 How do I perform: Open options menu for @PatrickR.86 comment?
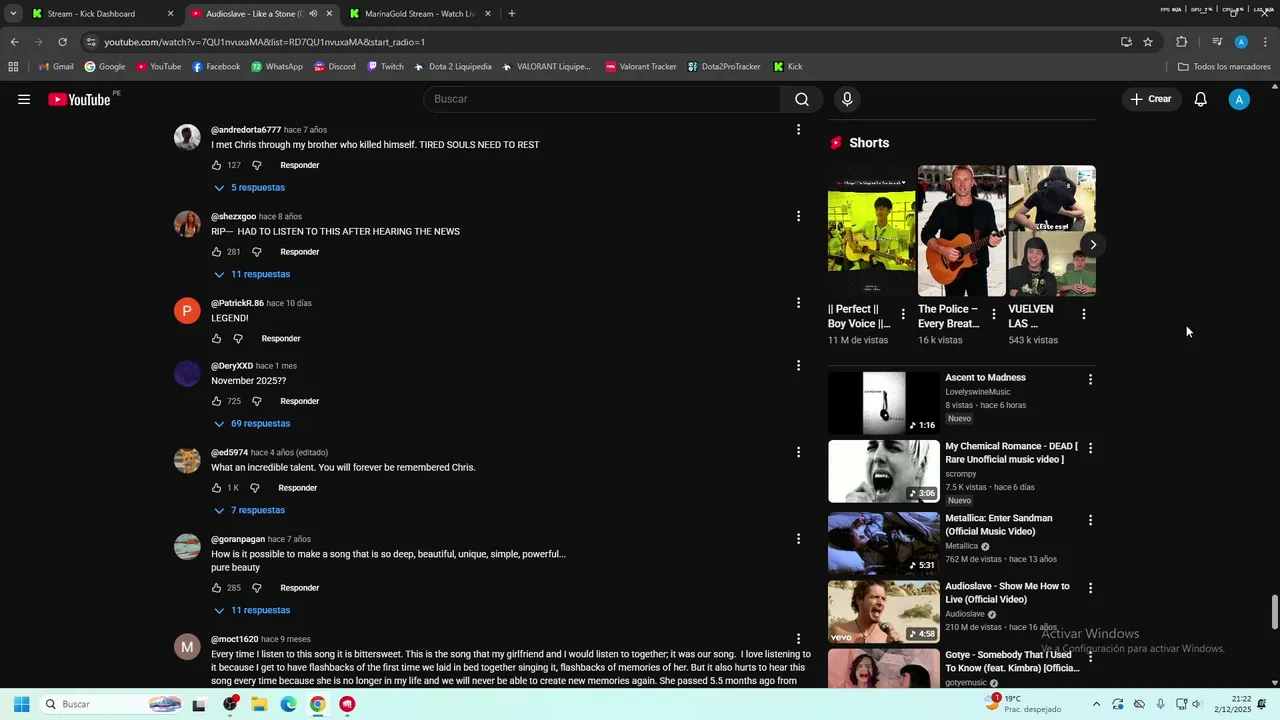798,303
